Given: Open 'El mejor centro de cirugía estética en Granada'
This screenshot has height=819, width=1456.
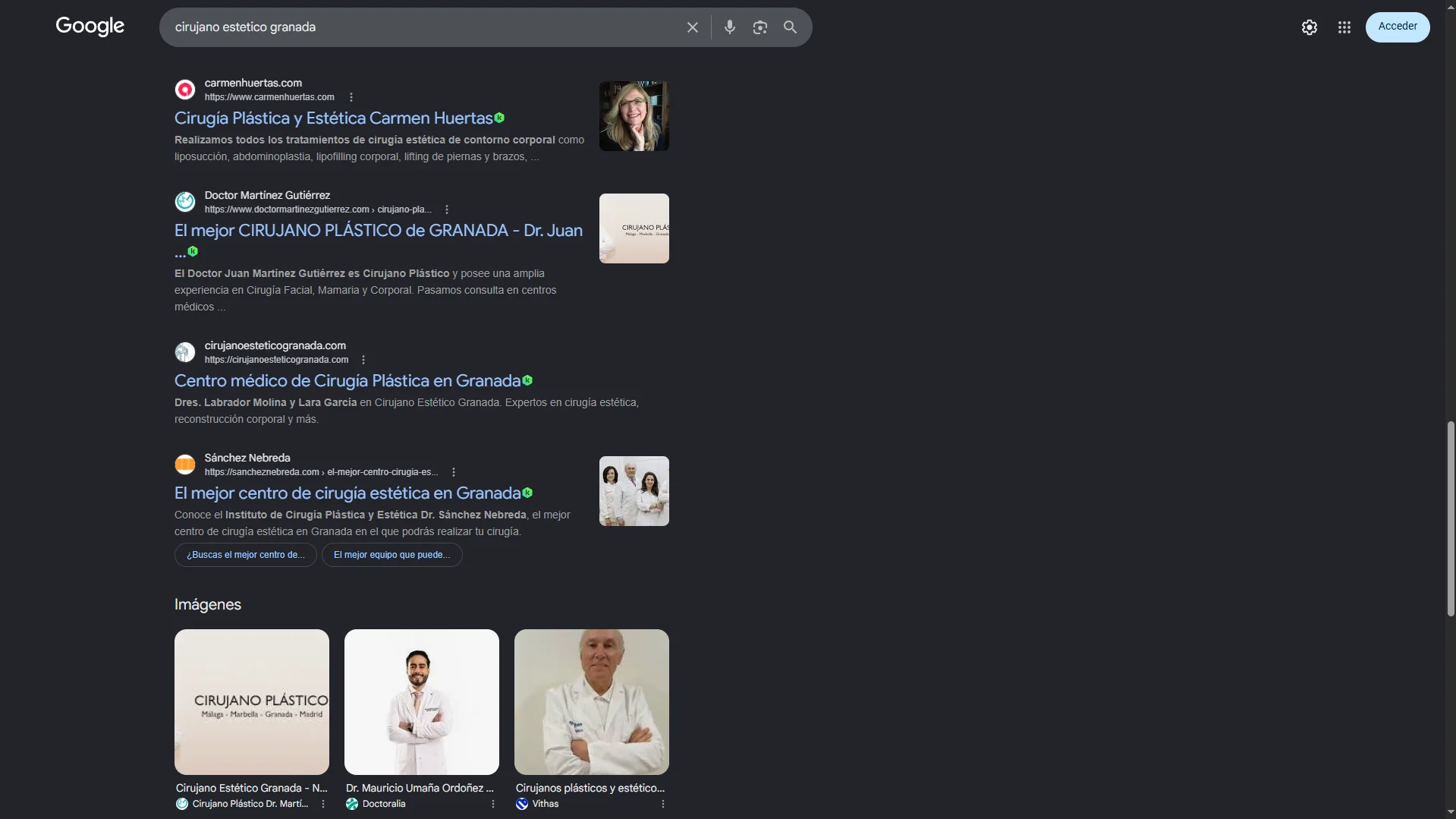Looking at the screenshot, I should pyautogui.click(x=347, y=493).
